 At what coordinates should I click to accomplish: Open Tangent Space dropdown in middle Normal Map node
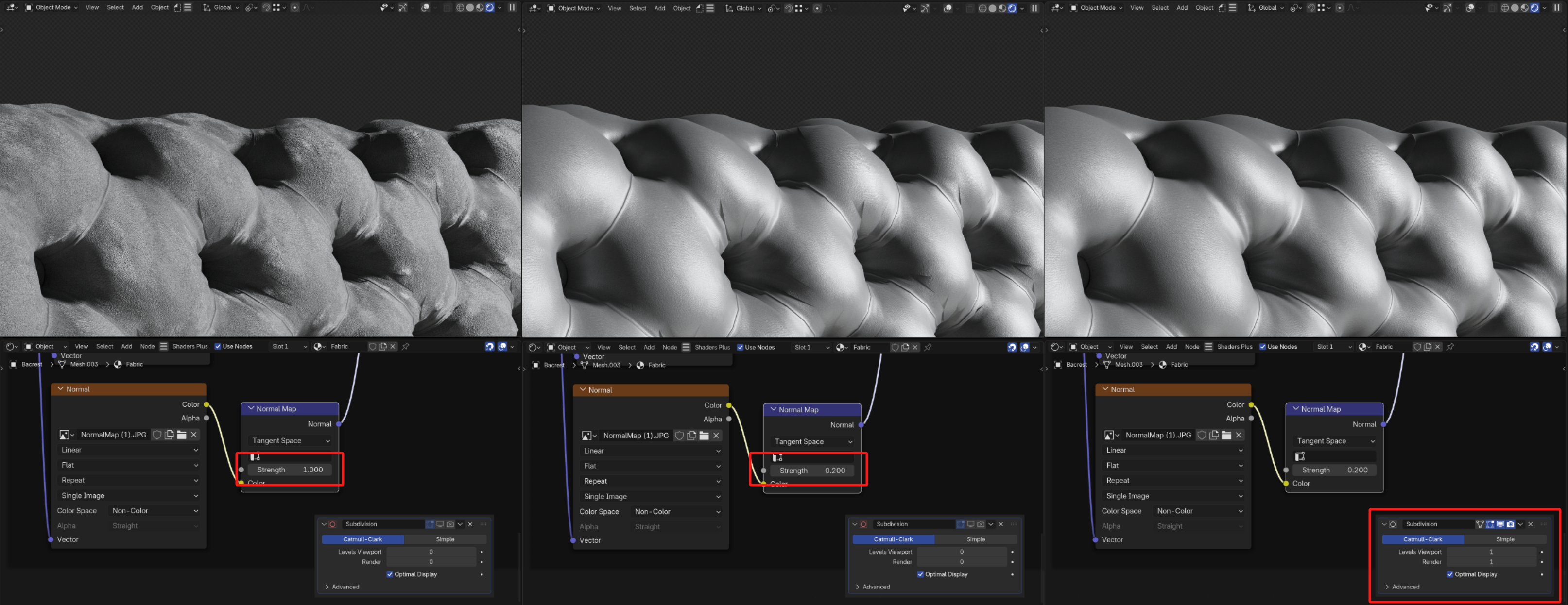812,441
